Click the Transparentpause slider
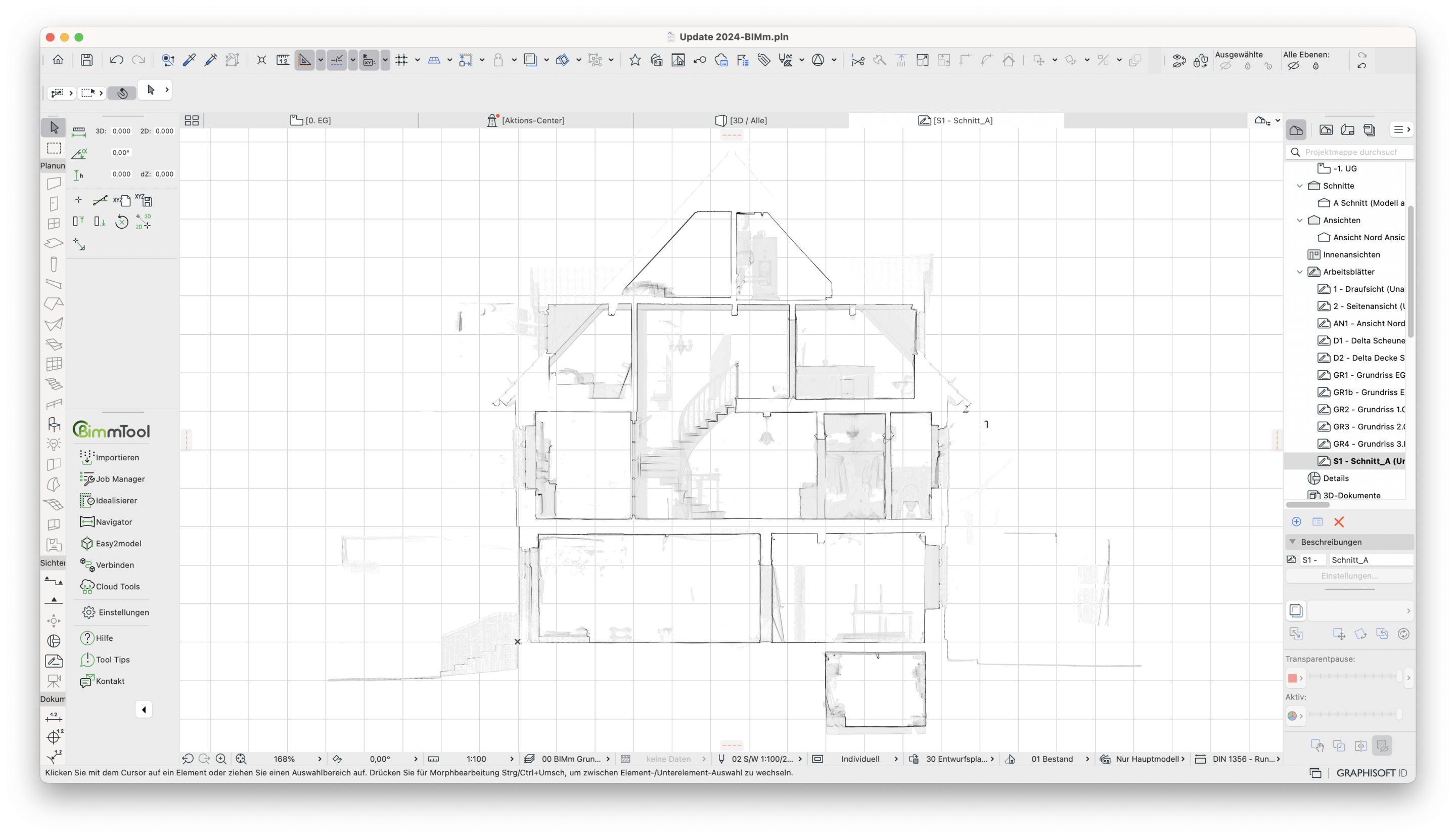This screenshot has height=836, width=1456. (1355, 676)
